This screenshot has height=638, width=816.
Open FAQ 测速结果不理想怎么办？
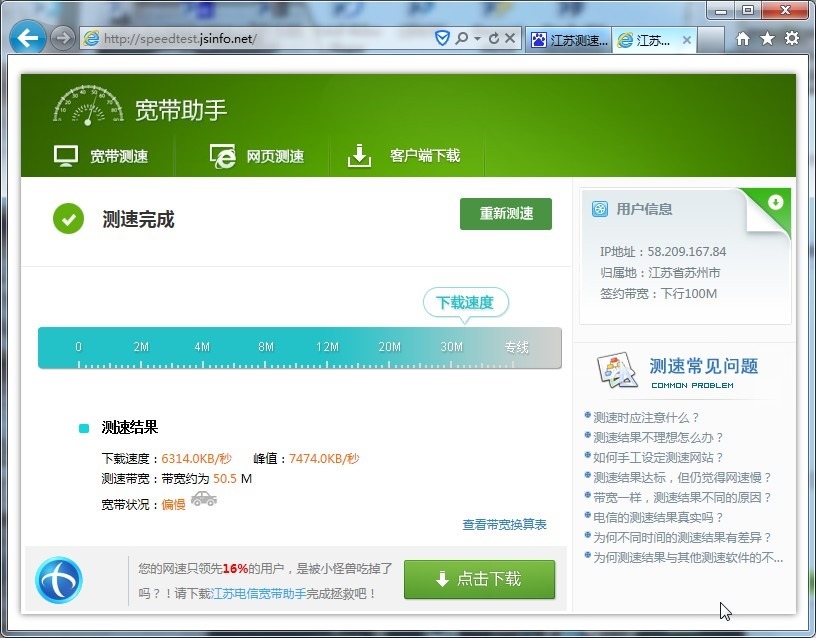(x=658, y=438)
